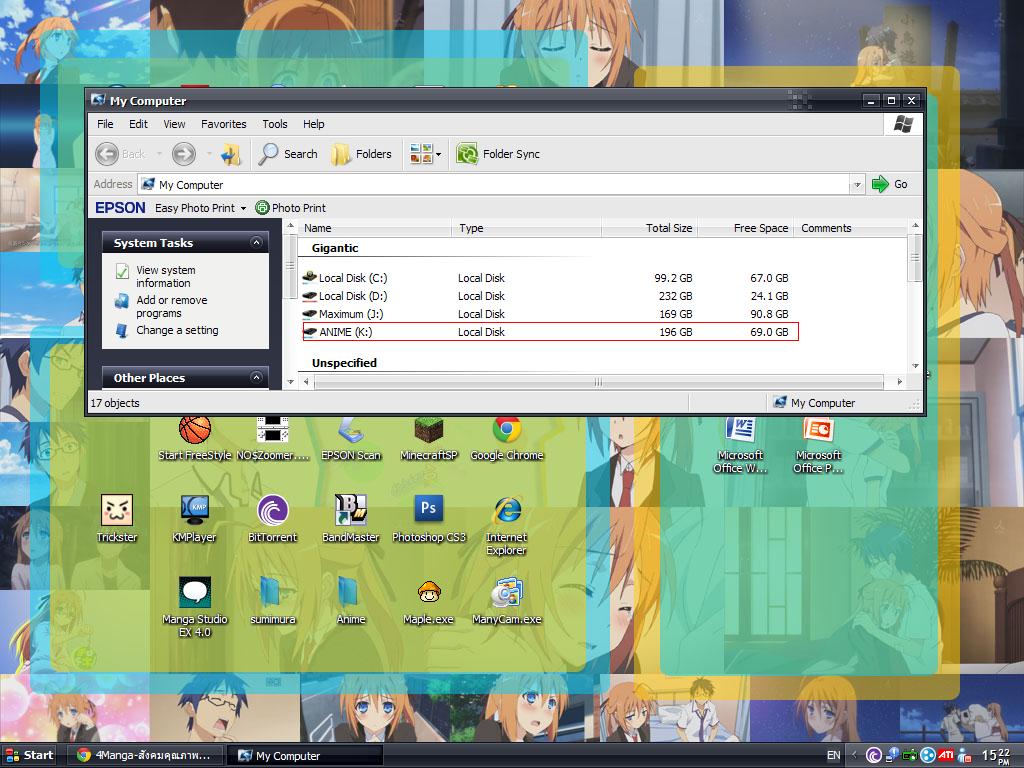
Task: Open Photoshop CS3 desktop icon
Action: (x=429, y=519)
